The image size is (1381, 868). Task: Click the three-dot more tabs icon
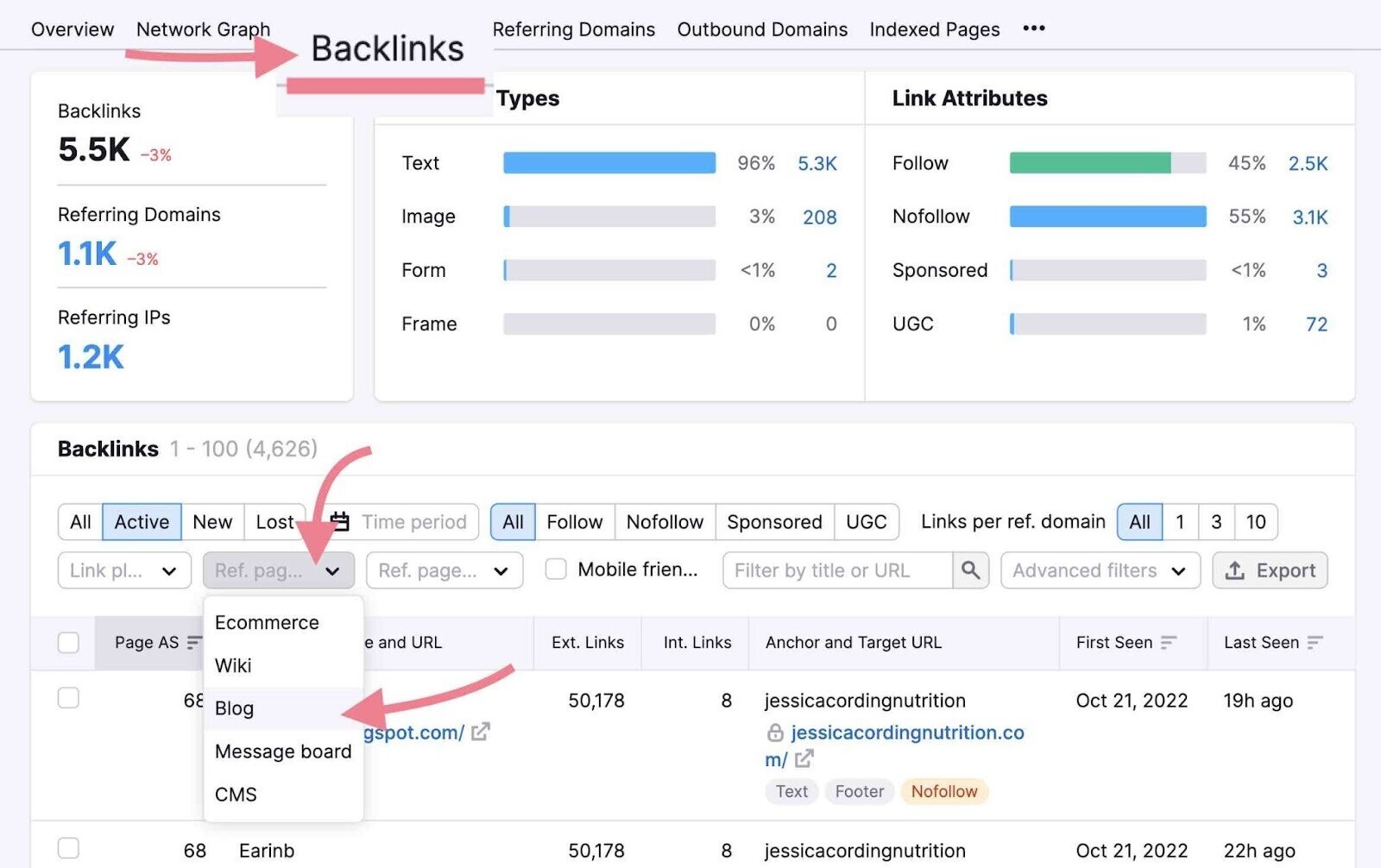pos(1033,28)
